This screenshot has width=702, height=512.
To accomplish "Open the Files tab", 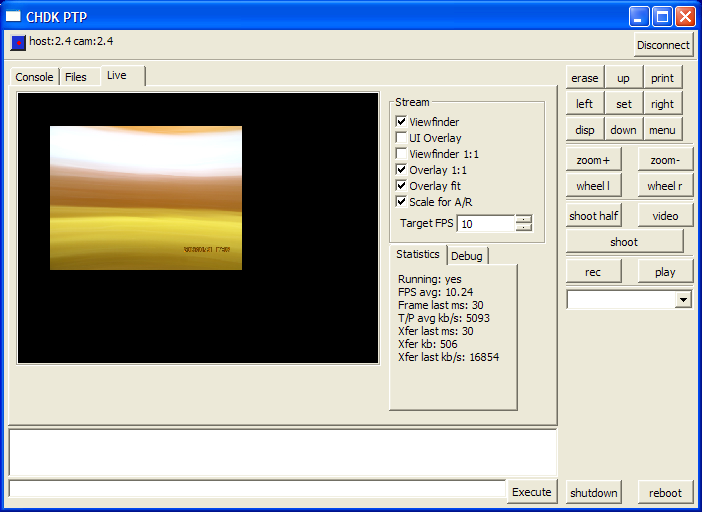I will click(76, 77).
